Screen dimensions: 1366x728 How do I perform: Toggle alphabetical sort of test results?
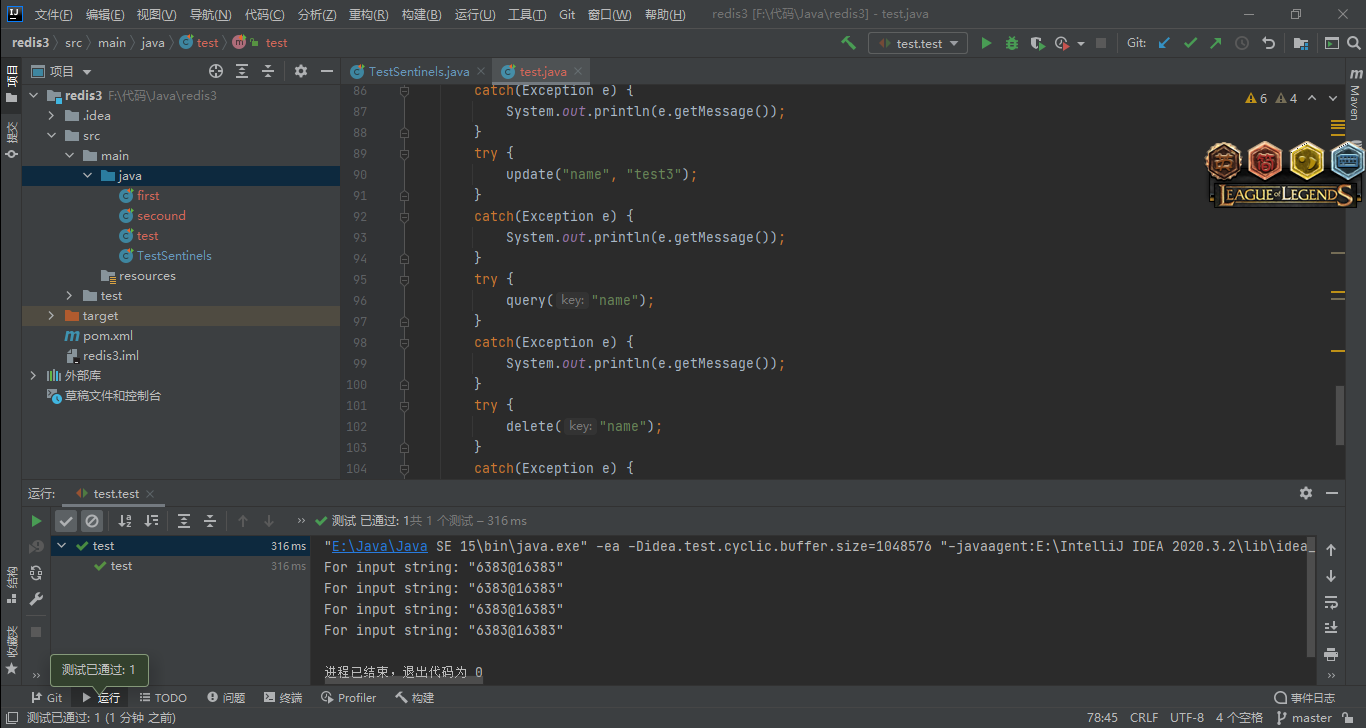pos(125,521)
